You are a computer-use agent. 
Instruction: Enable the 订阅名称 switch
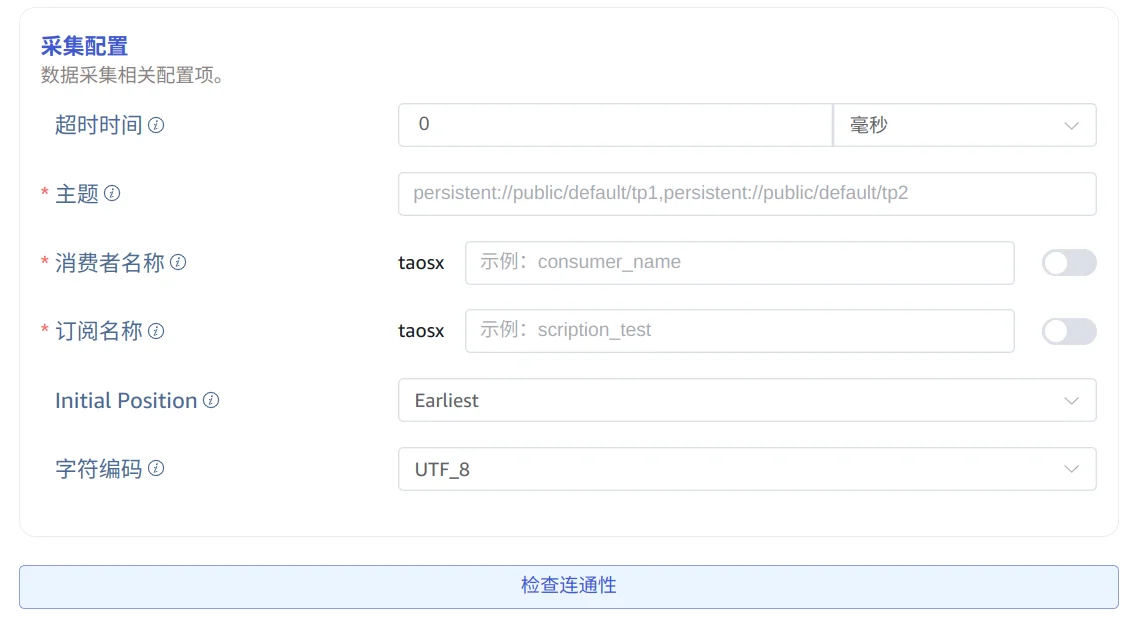(1069, 331)
